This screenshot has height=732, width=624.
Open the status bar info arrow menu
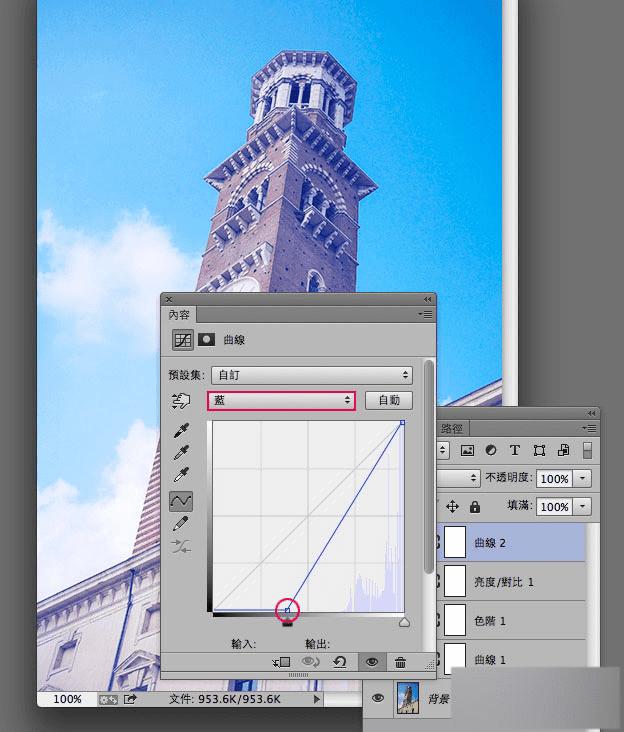[x=317, y=699]
